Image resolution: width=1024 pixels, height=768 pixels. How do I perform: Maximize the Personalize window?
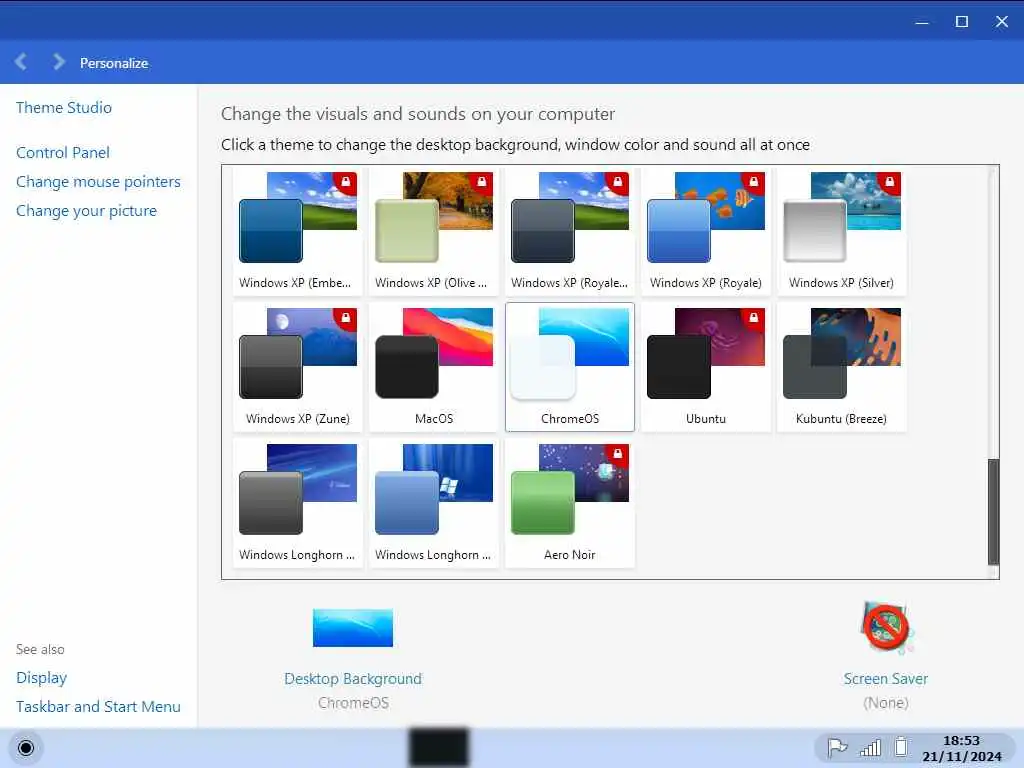(x=961, y=22)
